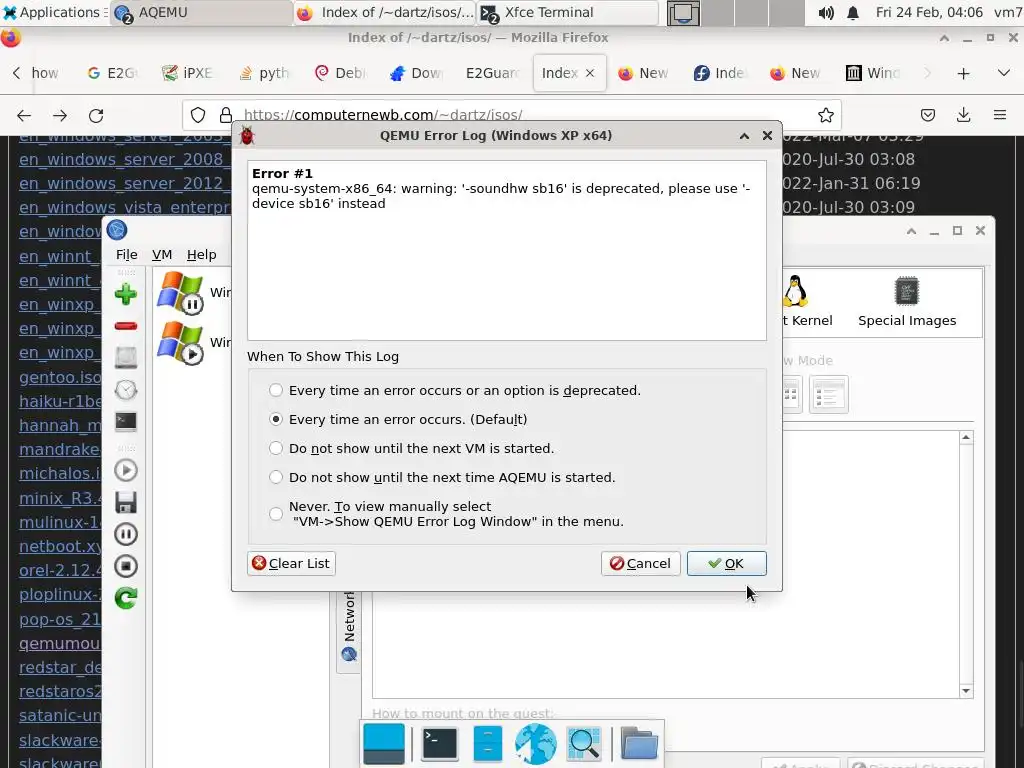Click the Clear List button
Screen dimensions: 1024x768
click(291, 563)
